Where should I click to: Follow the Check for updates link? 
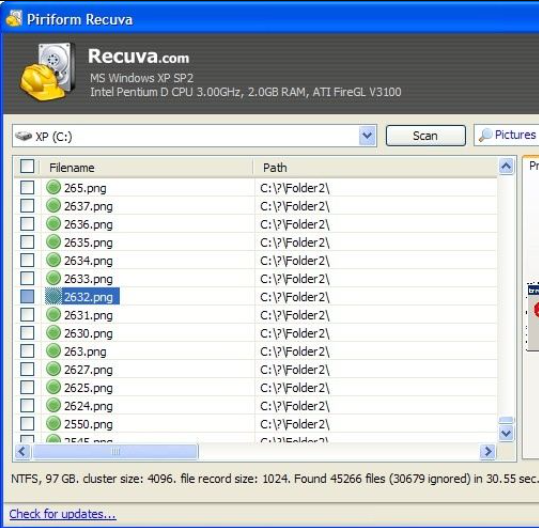(x=63, y=514)
